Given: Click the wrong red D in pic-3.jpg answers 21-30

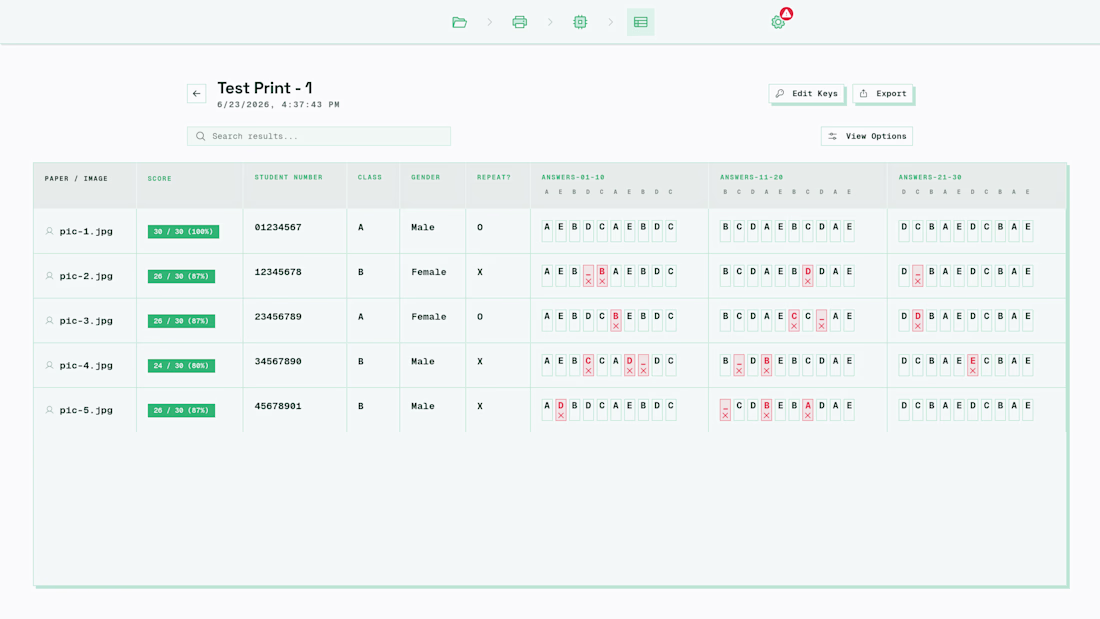Looking at the screenshot, I should (918, 320).
